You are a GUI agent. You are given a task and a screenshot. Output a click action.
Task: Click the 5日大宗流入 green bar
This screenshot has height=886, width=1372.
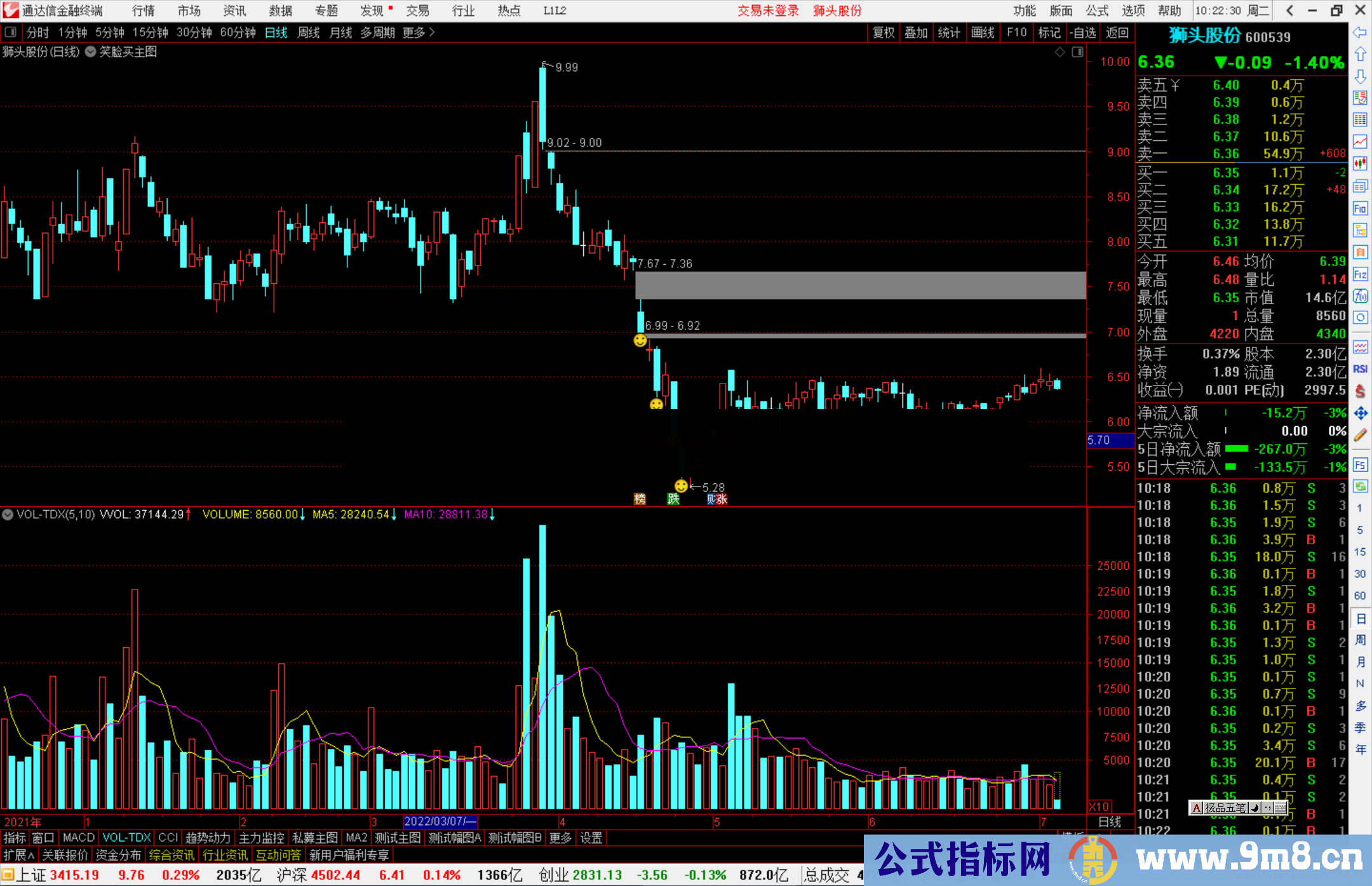1230,467
